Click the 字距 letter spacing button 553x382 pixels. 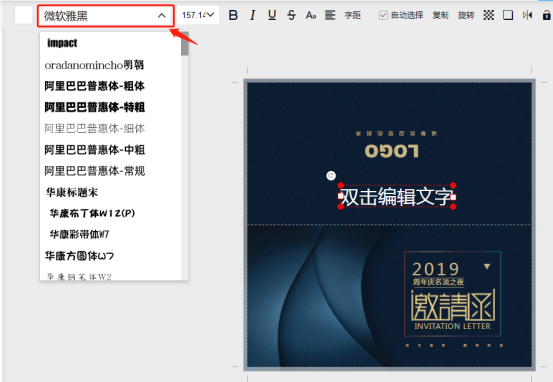point(352,15)
